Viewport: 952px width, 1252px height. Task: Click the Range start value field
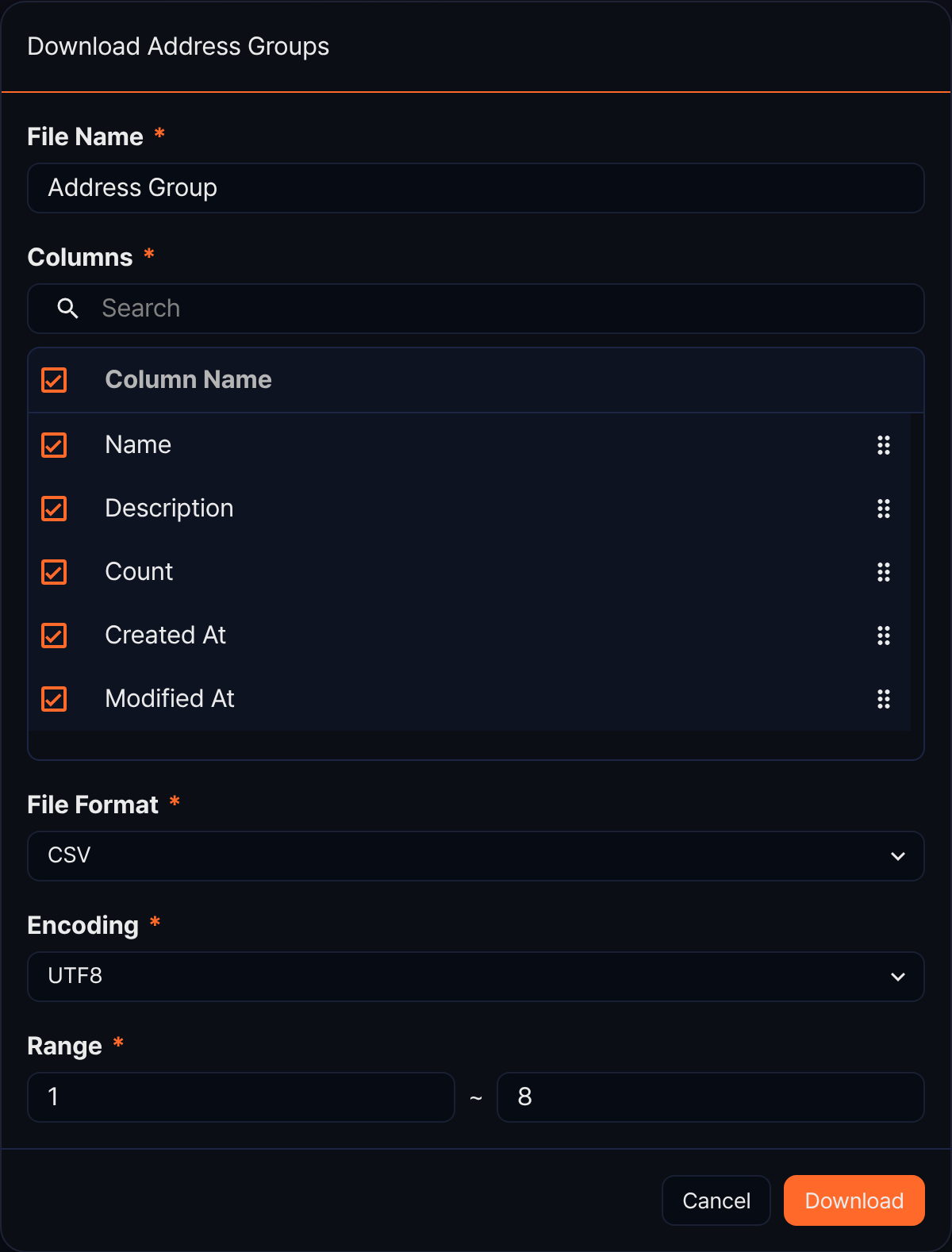[x=241, y=1097]
